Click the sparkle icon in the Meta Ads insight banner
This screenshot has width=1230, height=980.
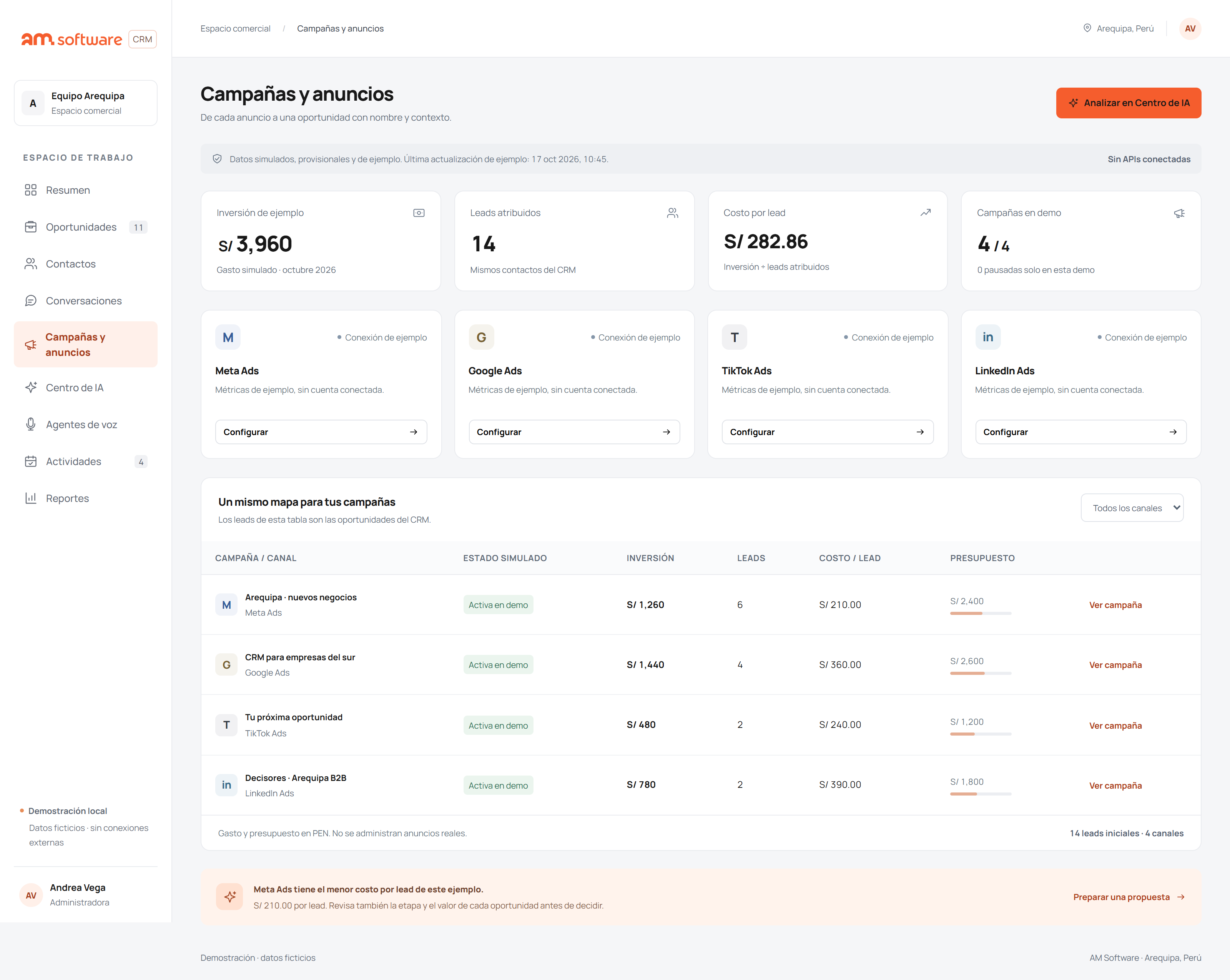tap(230, 897)
